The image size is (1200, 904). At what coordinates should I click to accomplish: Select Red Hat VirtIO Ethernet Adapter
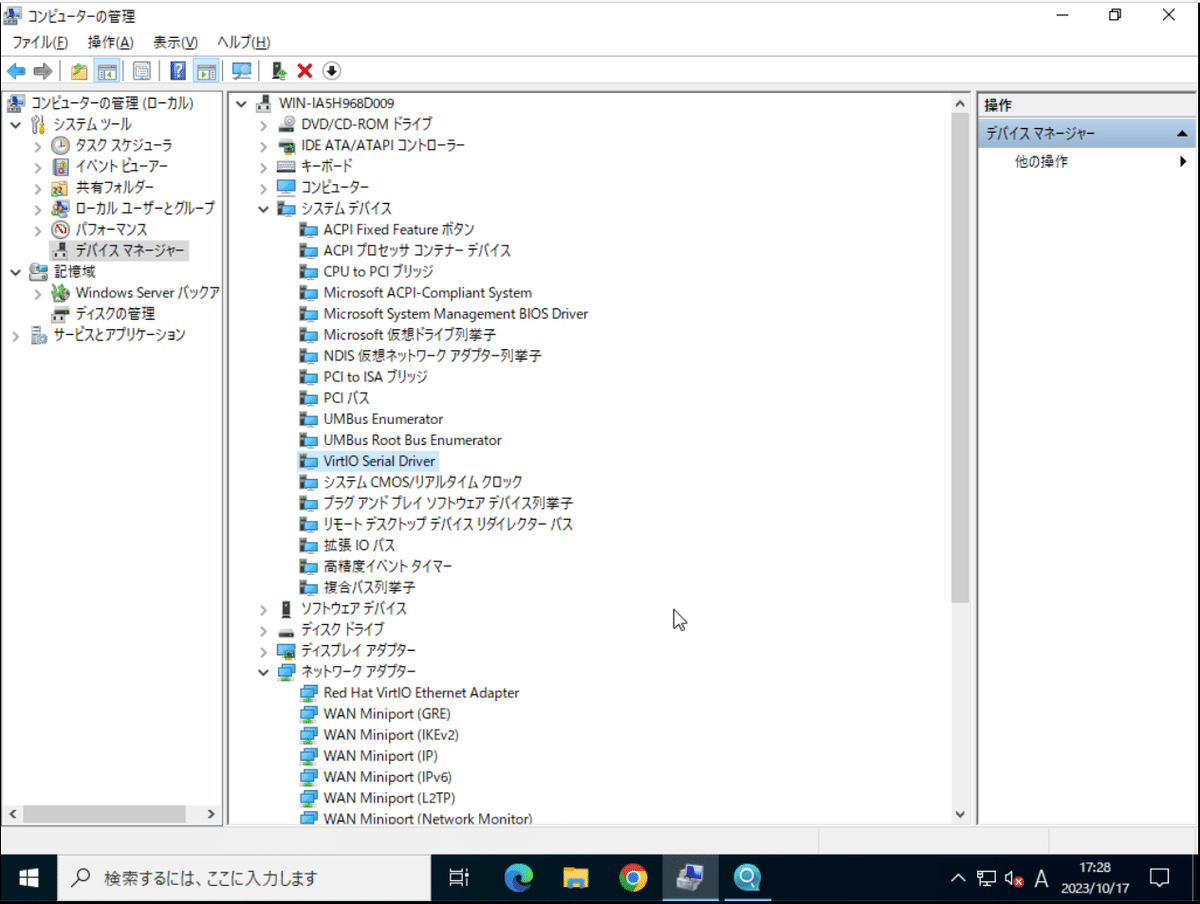pyautogui.click(x=421, y=692)
